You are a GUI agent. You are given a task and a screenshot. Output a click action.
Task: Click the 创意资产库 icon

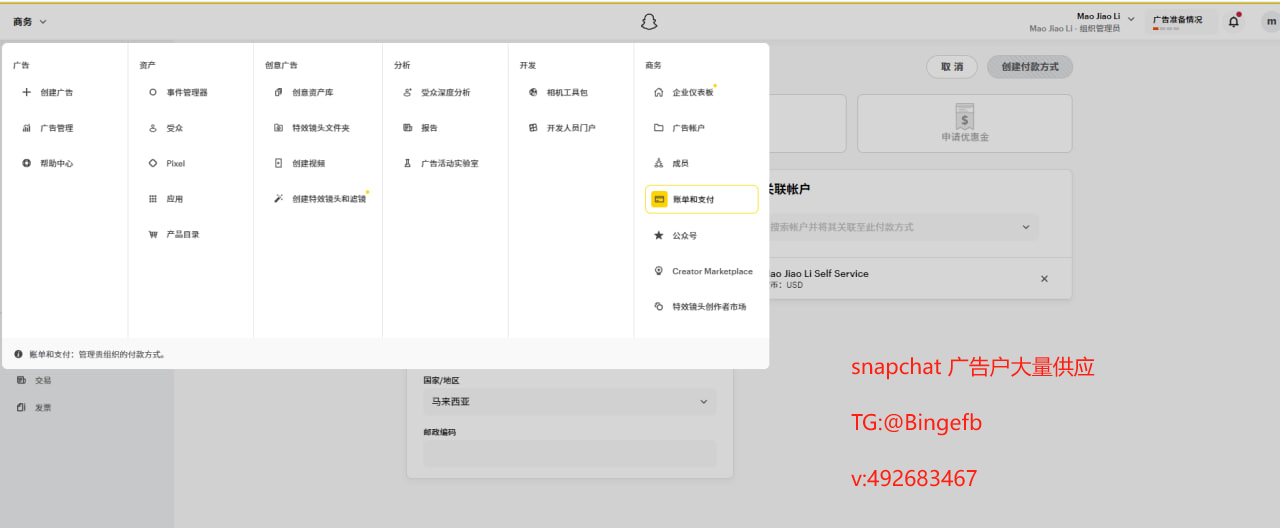click(x=278, y=92)
